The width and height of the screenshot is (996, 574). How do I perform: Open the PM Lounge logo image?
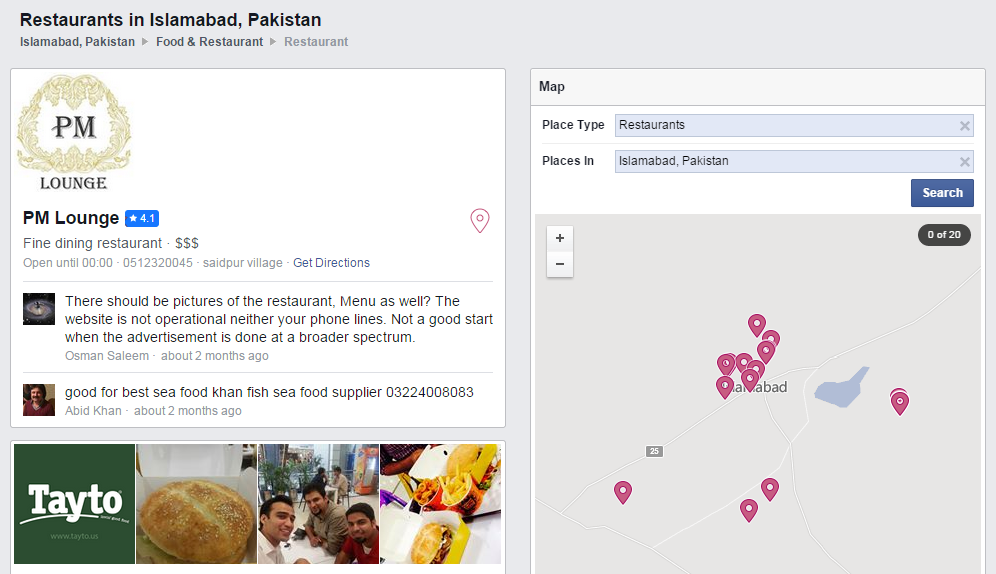(74, 133)
